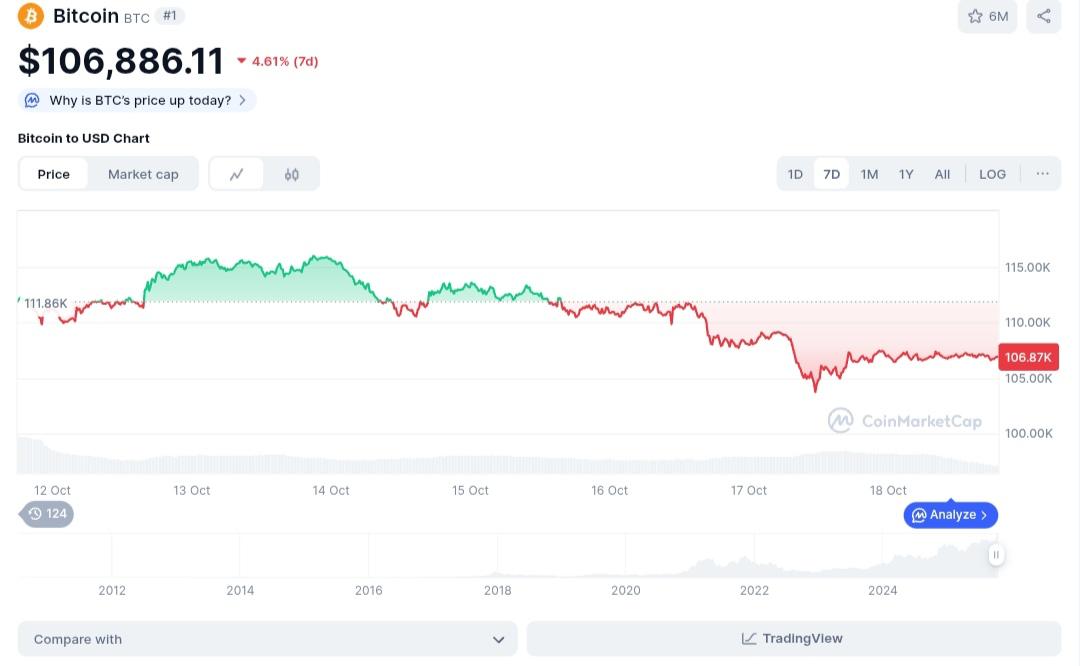The height and width of the screenshot is (666, 1080).
Task: Switch to line chart view icon
Action: 237,174
